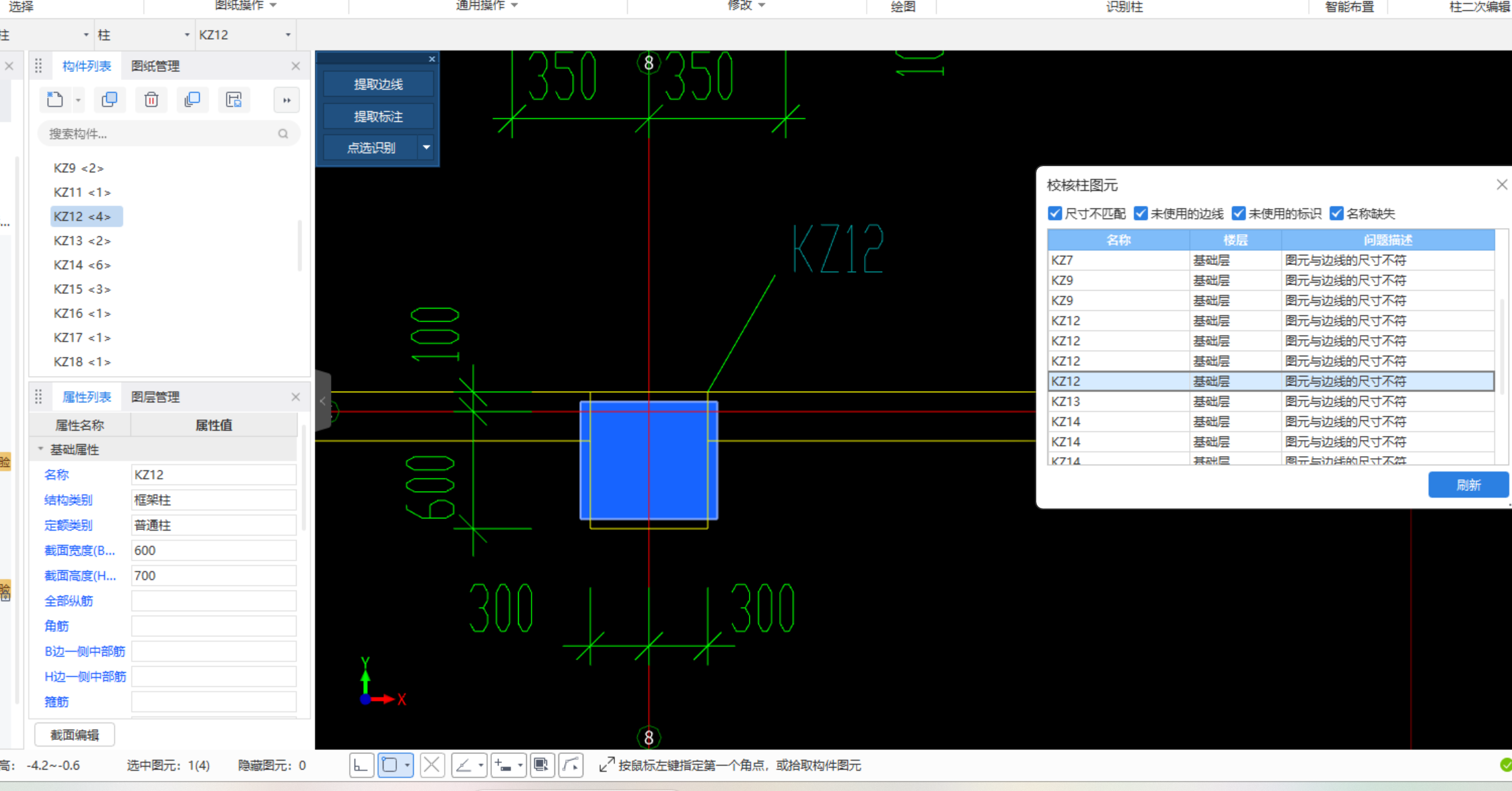This screenshot has height=791, width=1512.
Task: Click the copy component icon
Action: [x=109, y=100]
